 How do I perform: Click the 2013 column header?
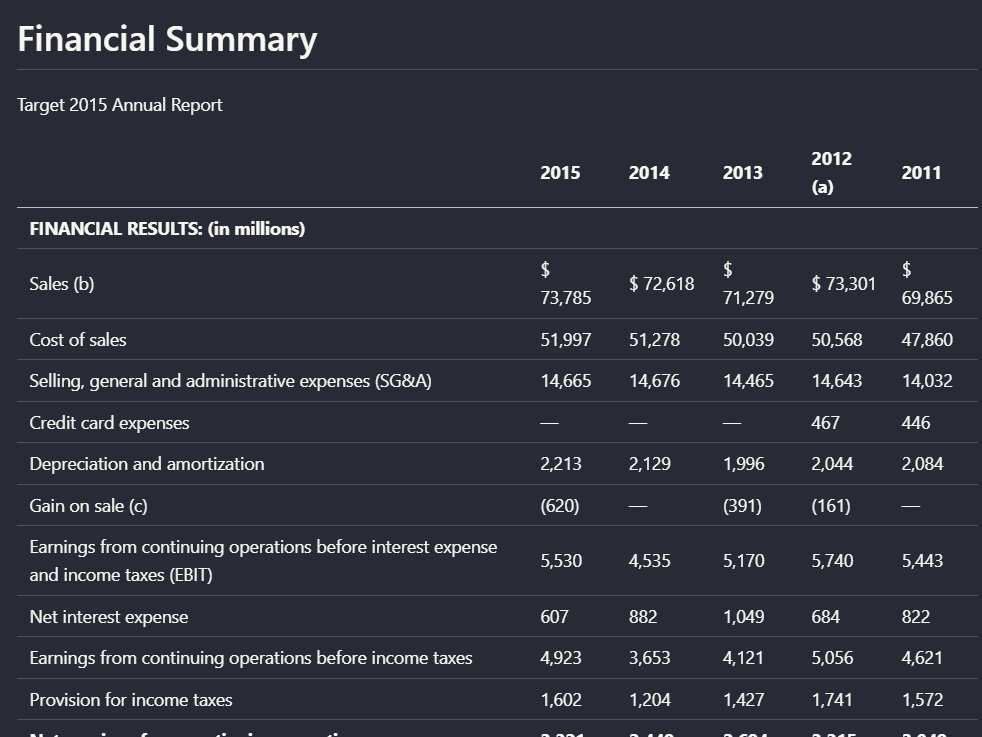pos(743,173)
